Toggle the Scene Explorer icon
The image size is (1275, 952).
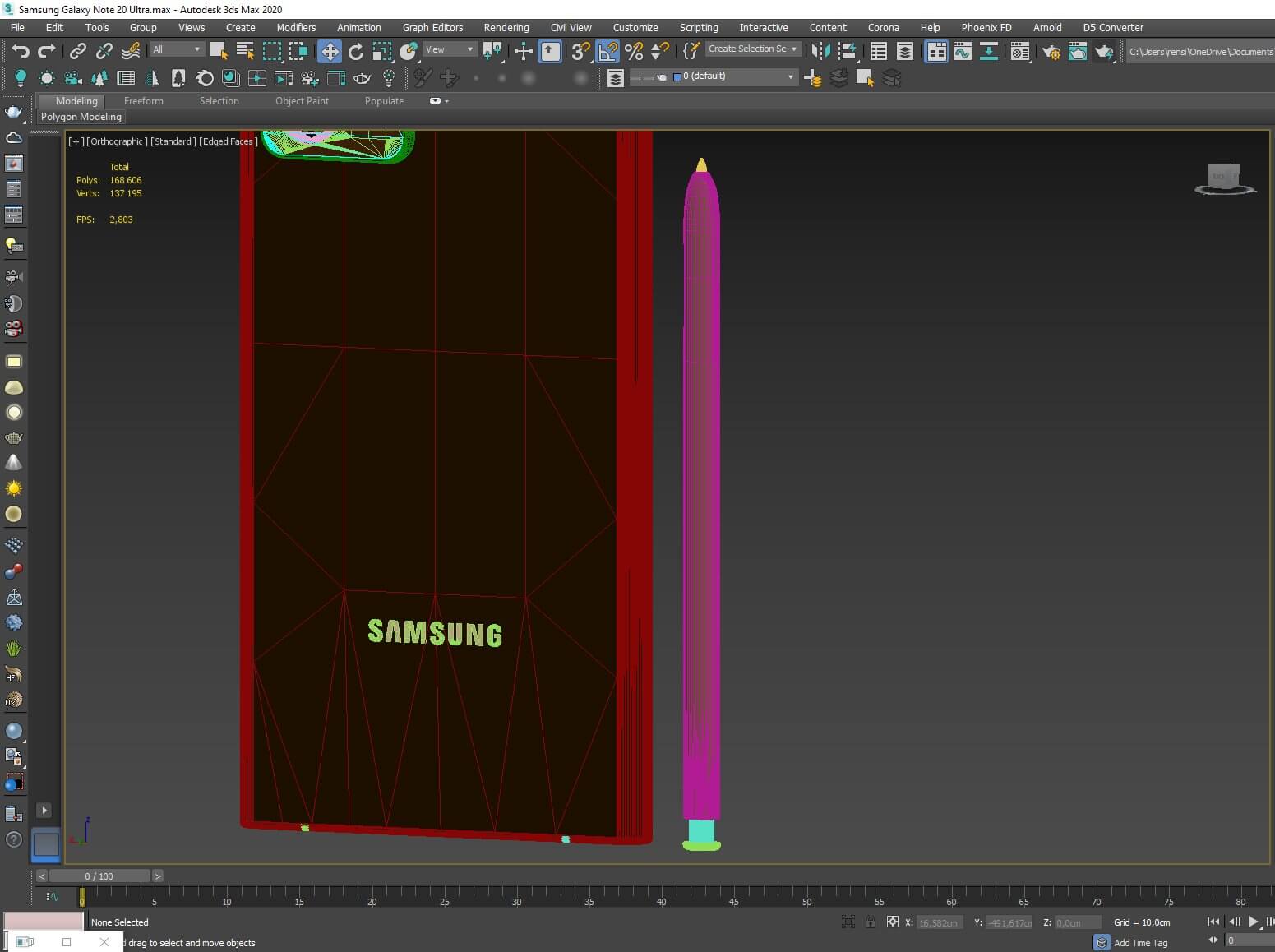tap(879, 52)
